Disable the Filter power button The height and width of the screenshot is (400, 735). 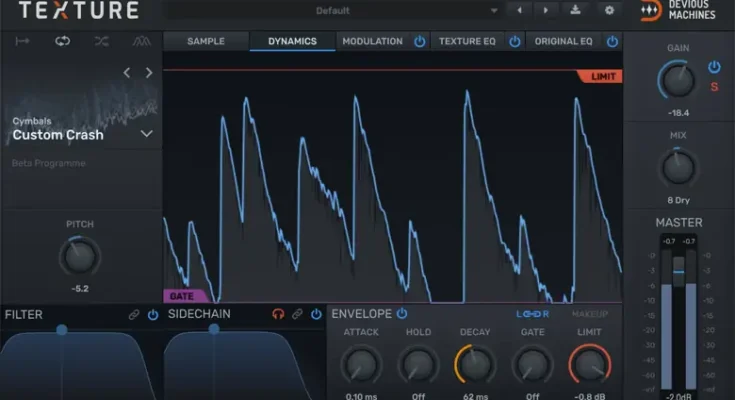(x=153, y=314)
